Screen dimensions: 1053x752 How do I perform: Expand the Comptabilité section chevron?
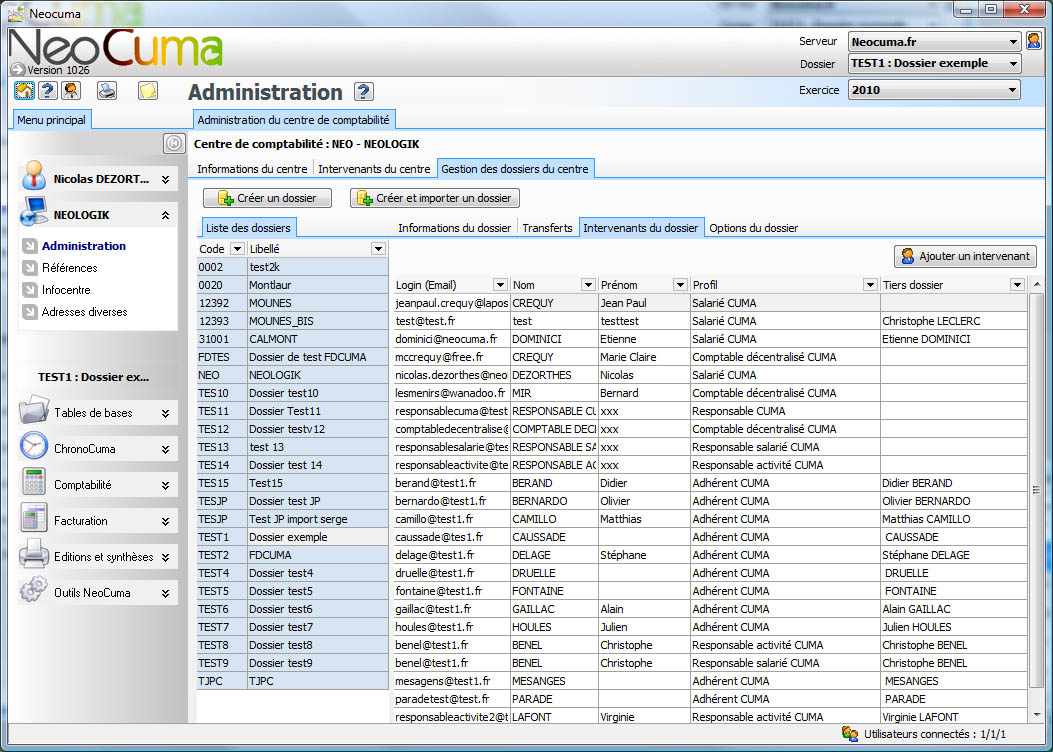[x=165, y=485]
